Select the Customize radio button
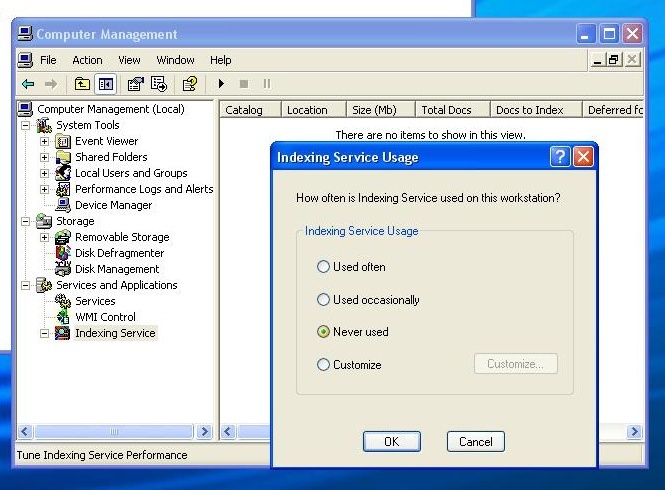The height and width of the screenshot is (490, 665). [x=323, y=364]
